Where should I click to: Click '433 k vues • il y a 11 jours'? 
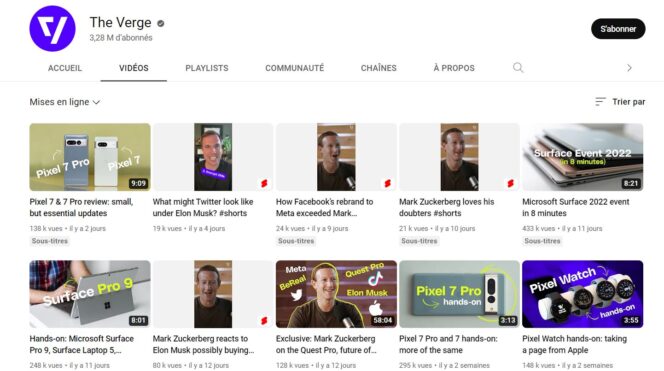(x=562, y=228)
